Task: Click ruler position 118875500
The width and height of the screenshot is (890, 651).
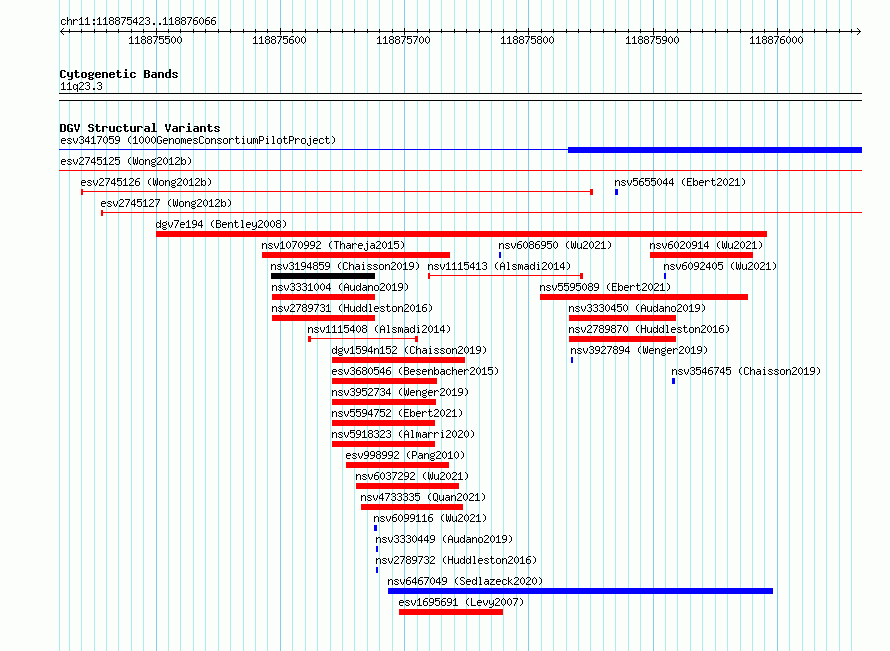Action: 156,40
